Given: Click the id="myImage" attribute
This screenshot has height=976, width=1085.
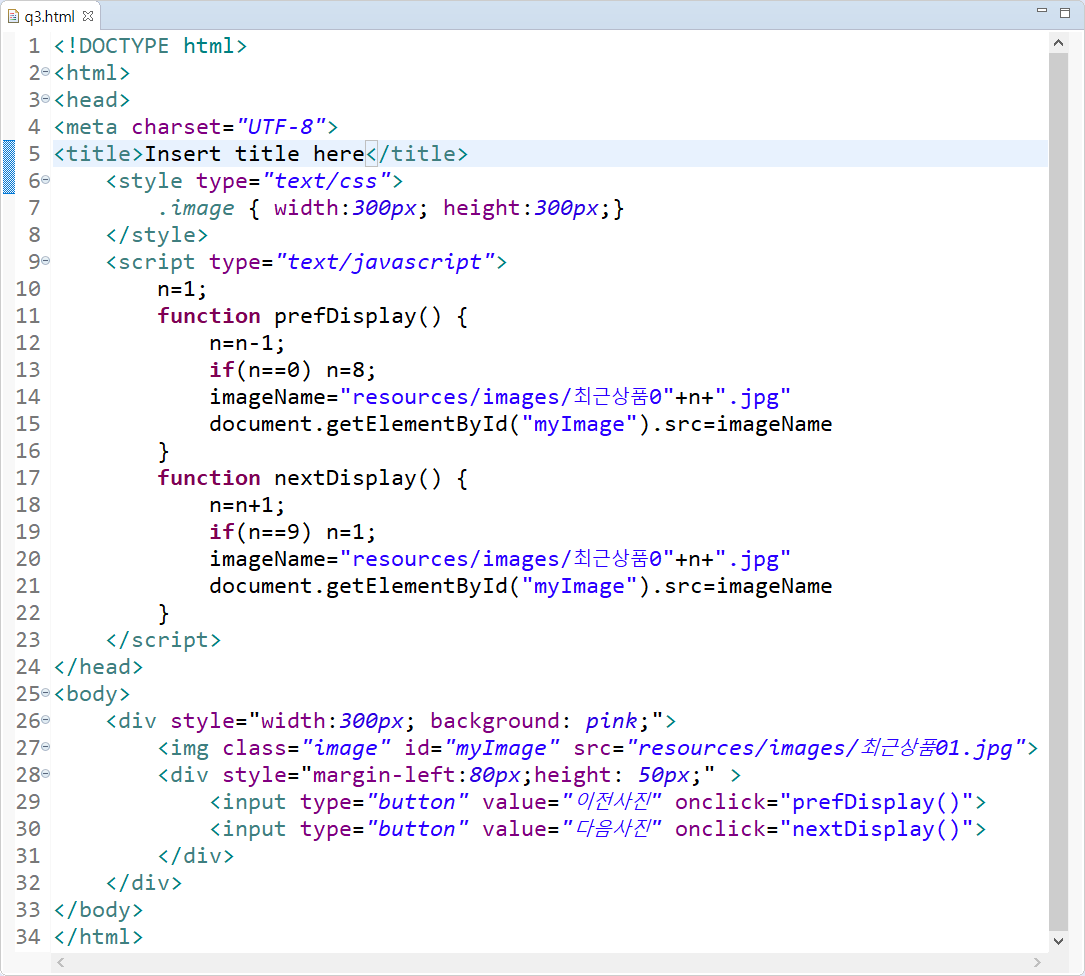Looking at the screenshot, I should pyautogui.click(x=482, y=748).
